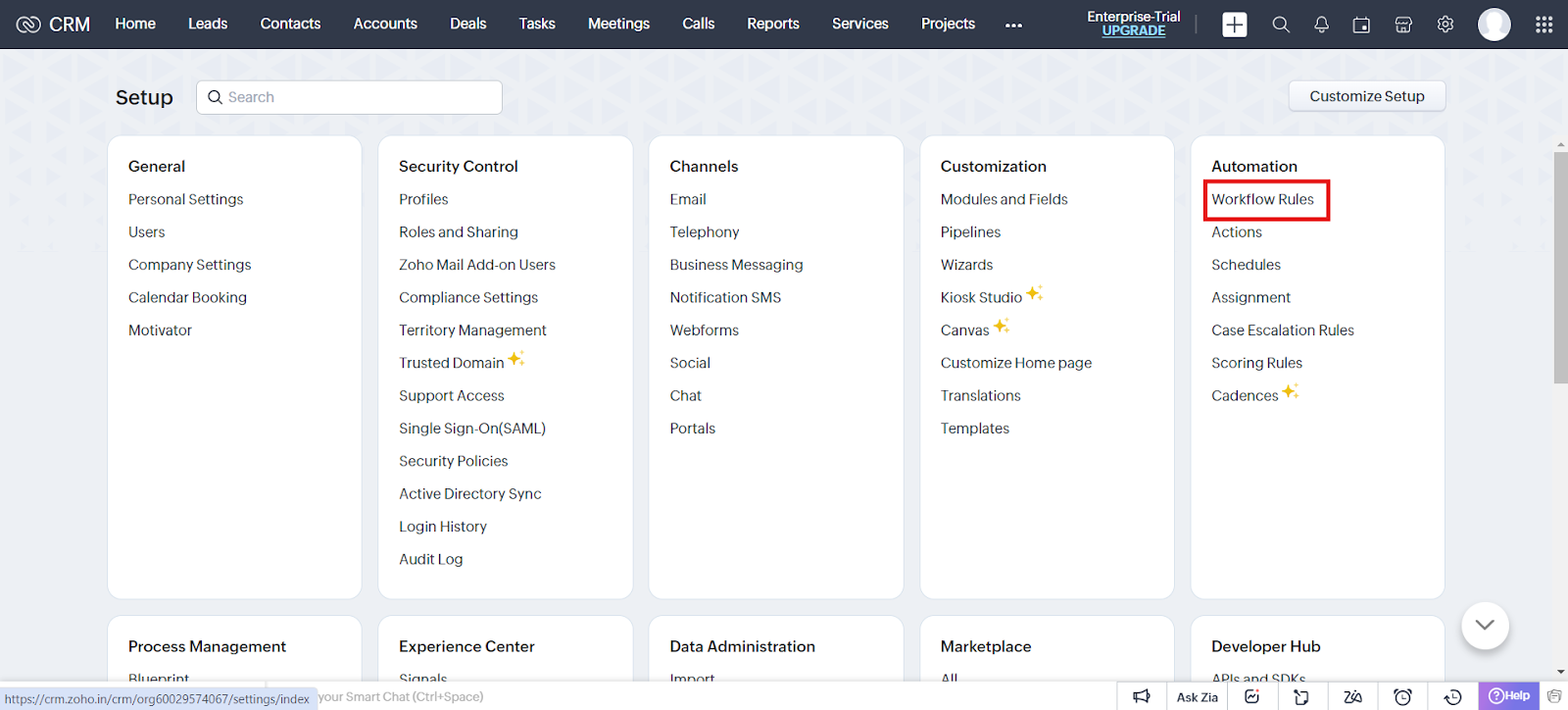Open Actions under Automation
The width and height of the screenshot is (1568, 710).
[x=1237, y=232]
